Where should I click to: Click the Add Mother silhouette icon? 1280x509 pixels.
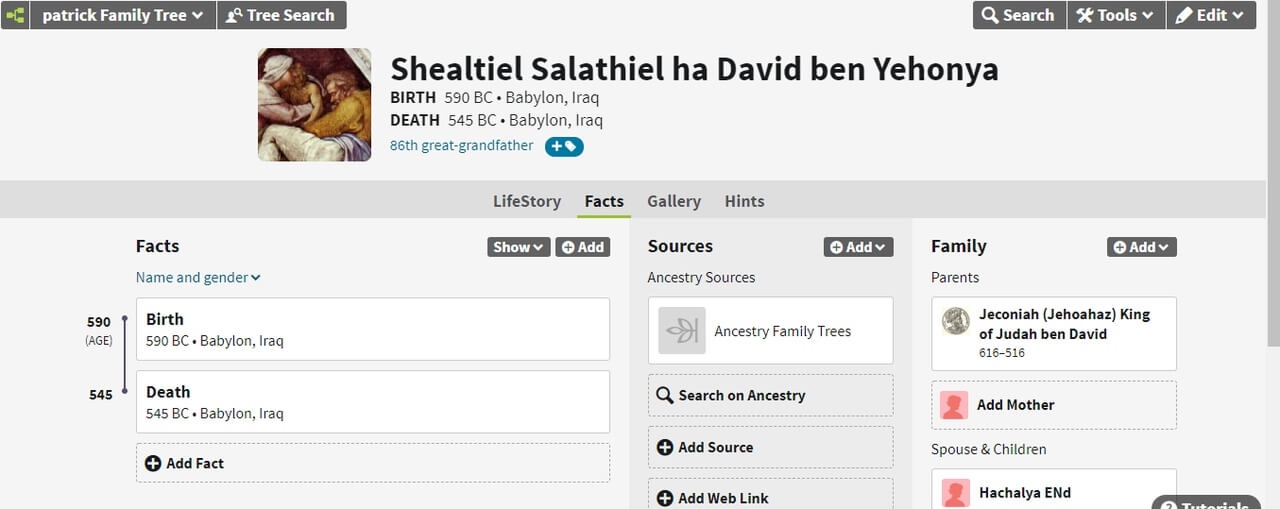(955, 405)
